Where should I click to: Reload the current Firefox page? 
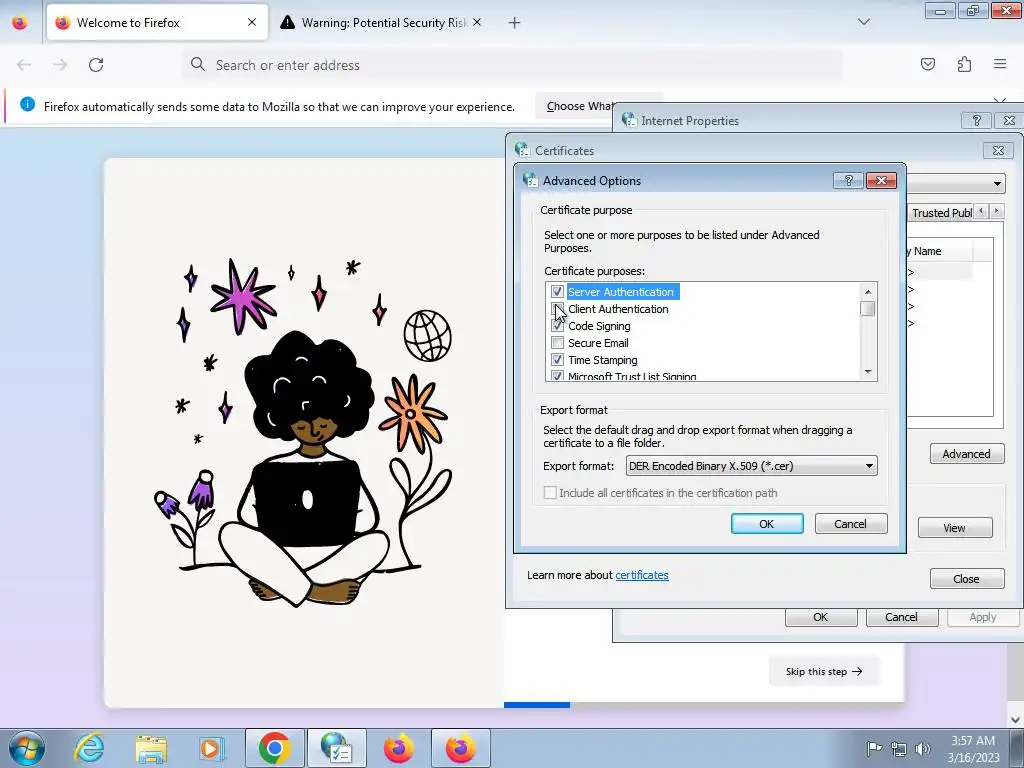coord(96,65)
